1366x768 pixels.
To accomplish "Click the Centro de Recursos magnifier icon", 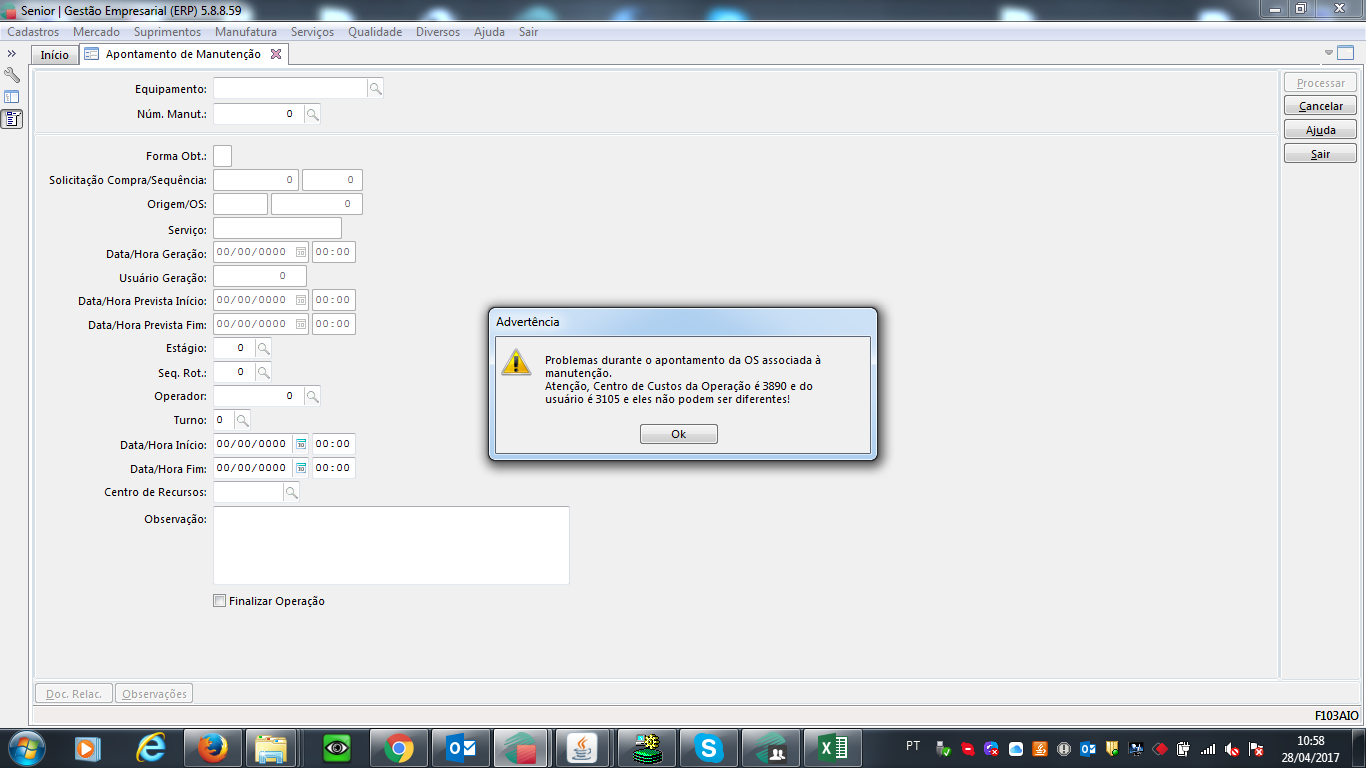I will click(290, 493).
